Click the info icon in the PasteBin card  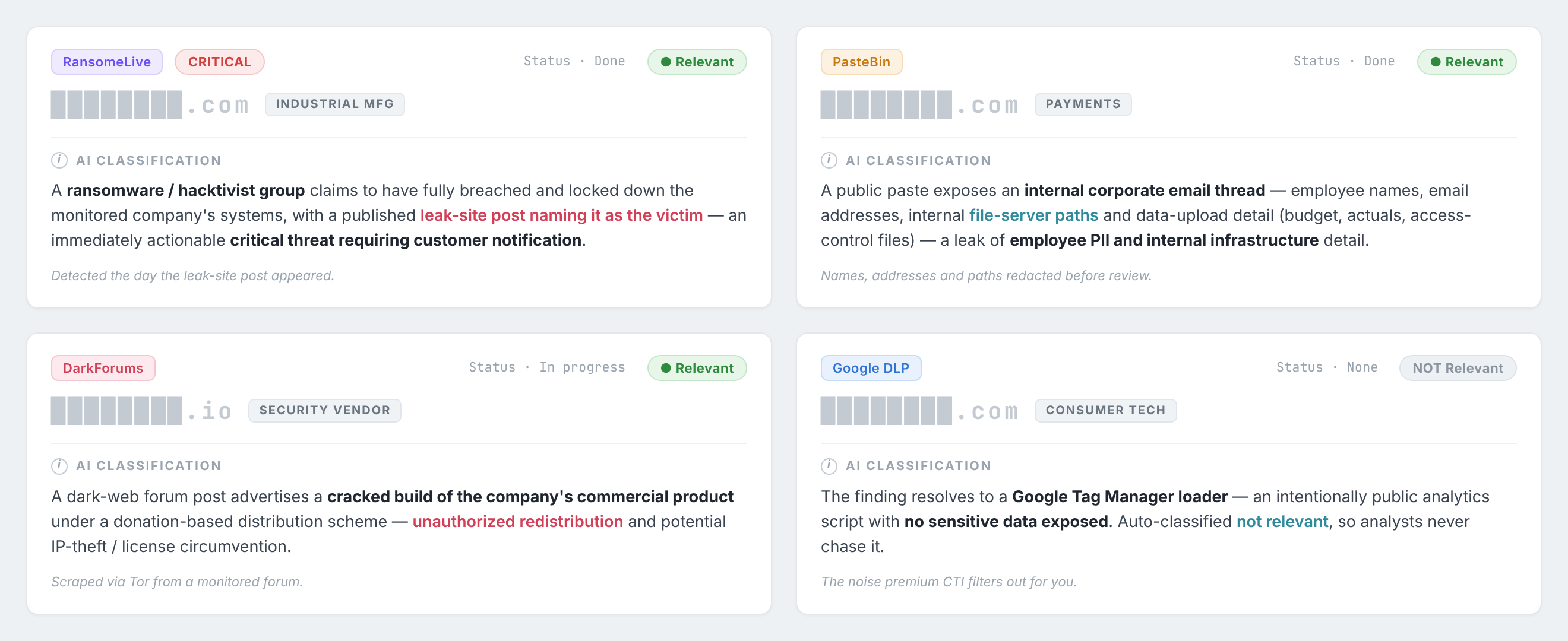pos(829,161)
